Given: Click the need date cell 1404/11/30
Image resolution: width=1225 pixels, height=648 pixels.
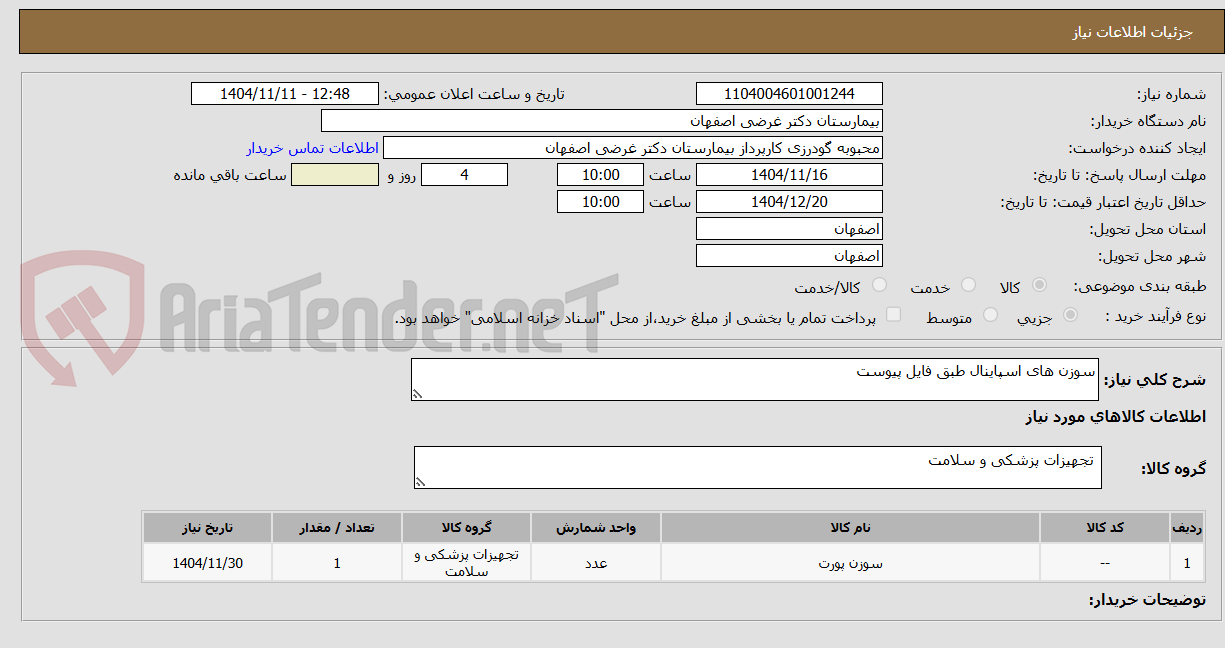Looking at the screenshot, I should pos(208,563).
